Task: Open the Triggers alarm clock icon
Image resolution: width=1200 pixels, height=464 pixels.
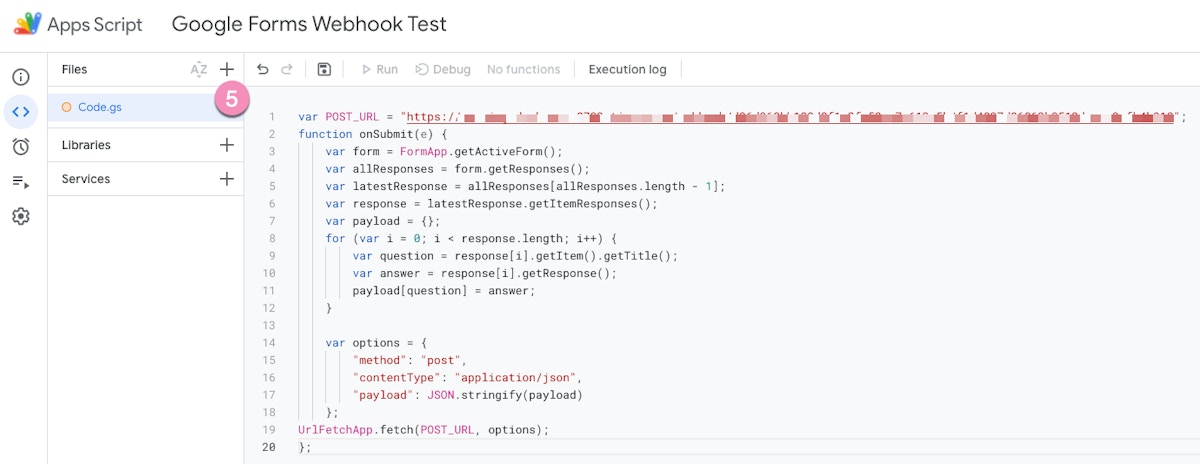Action: 21,146
